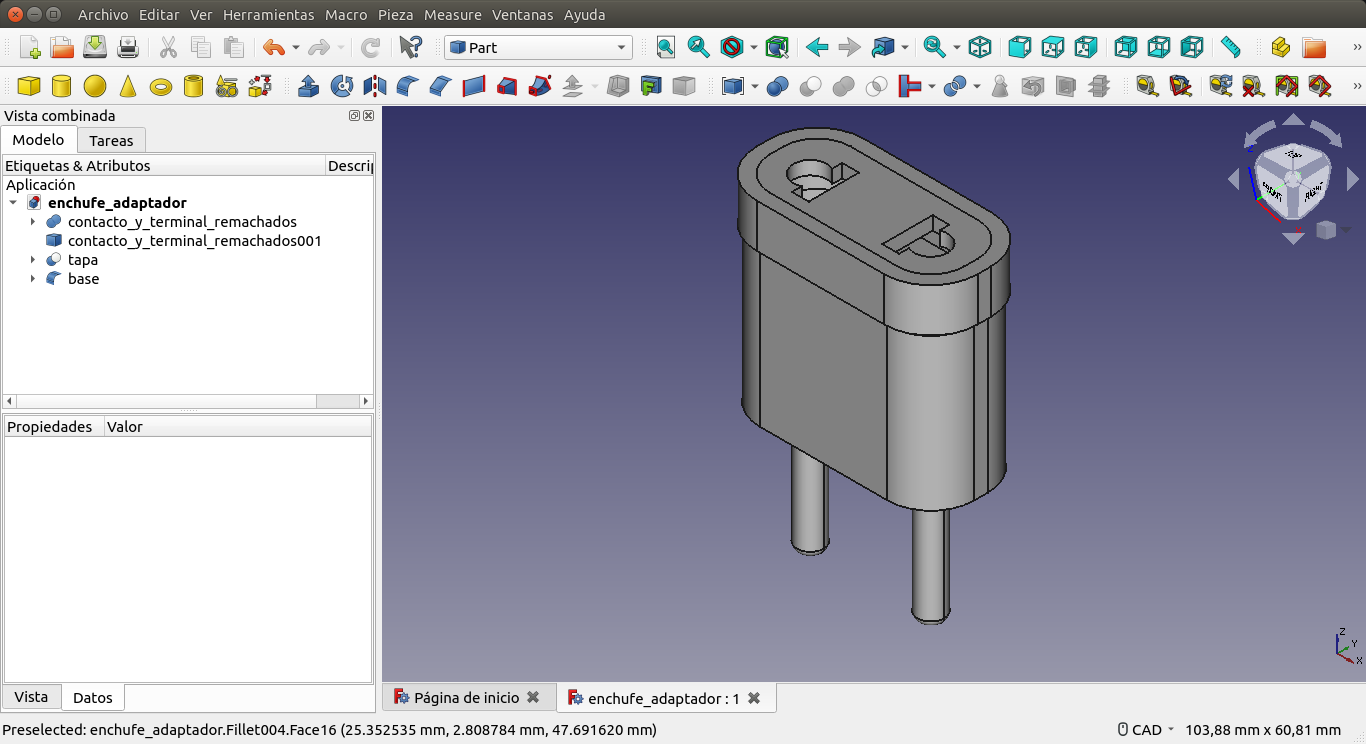Click the Fit All view icon
Image resolution: width=1366 pixels, height=744 pixels.
(x=666, y=47)
